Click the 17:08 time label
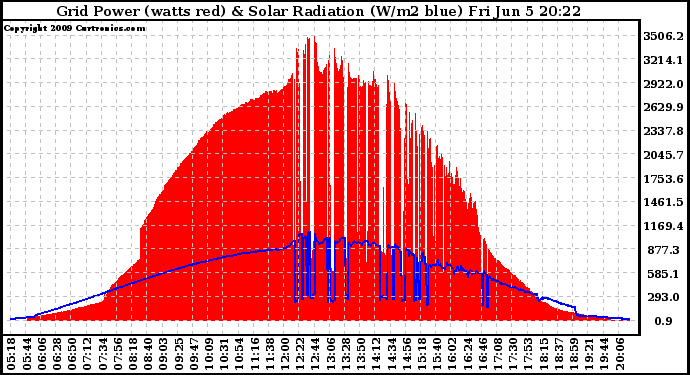This screenshot has height=375, width=690. tap(497, 354)
